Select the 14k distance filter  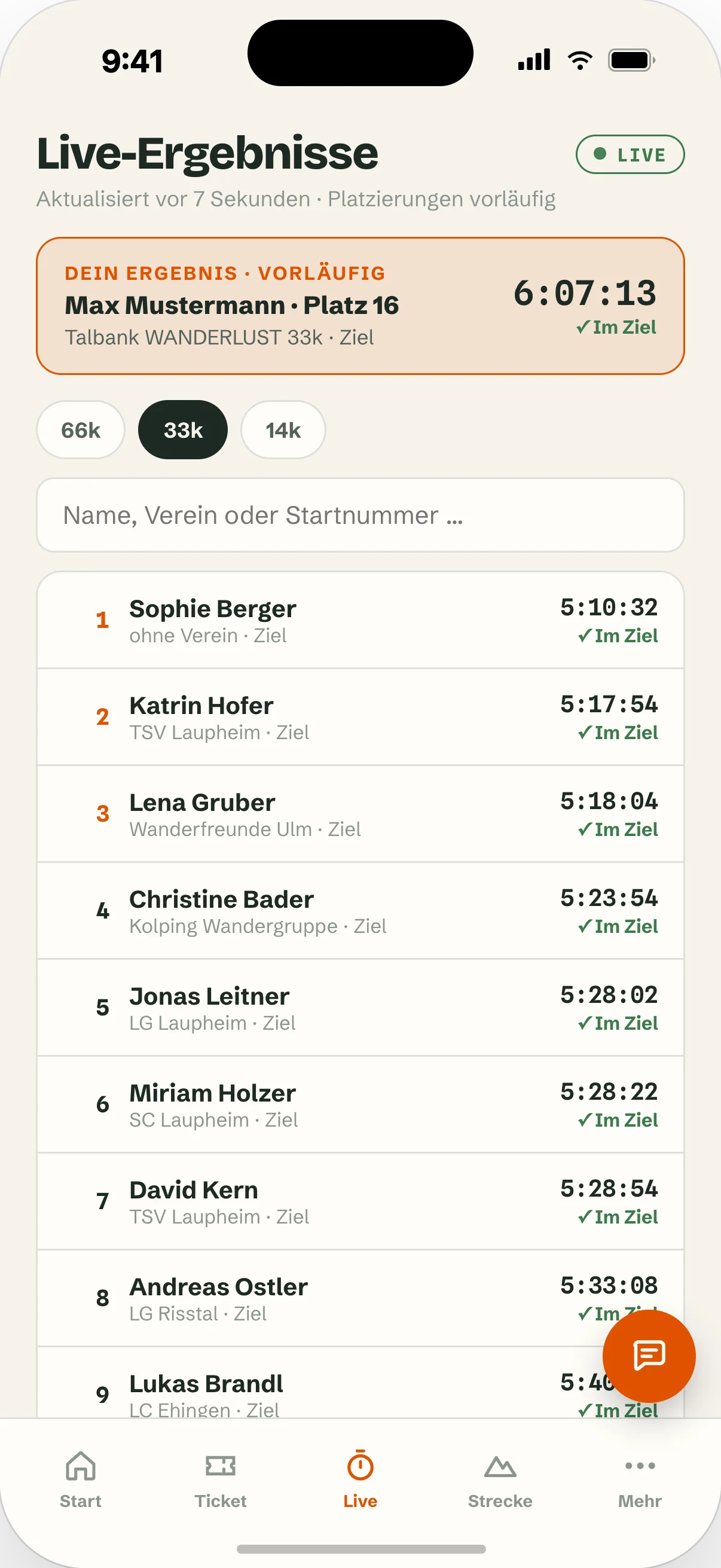[x=283, y=430]
